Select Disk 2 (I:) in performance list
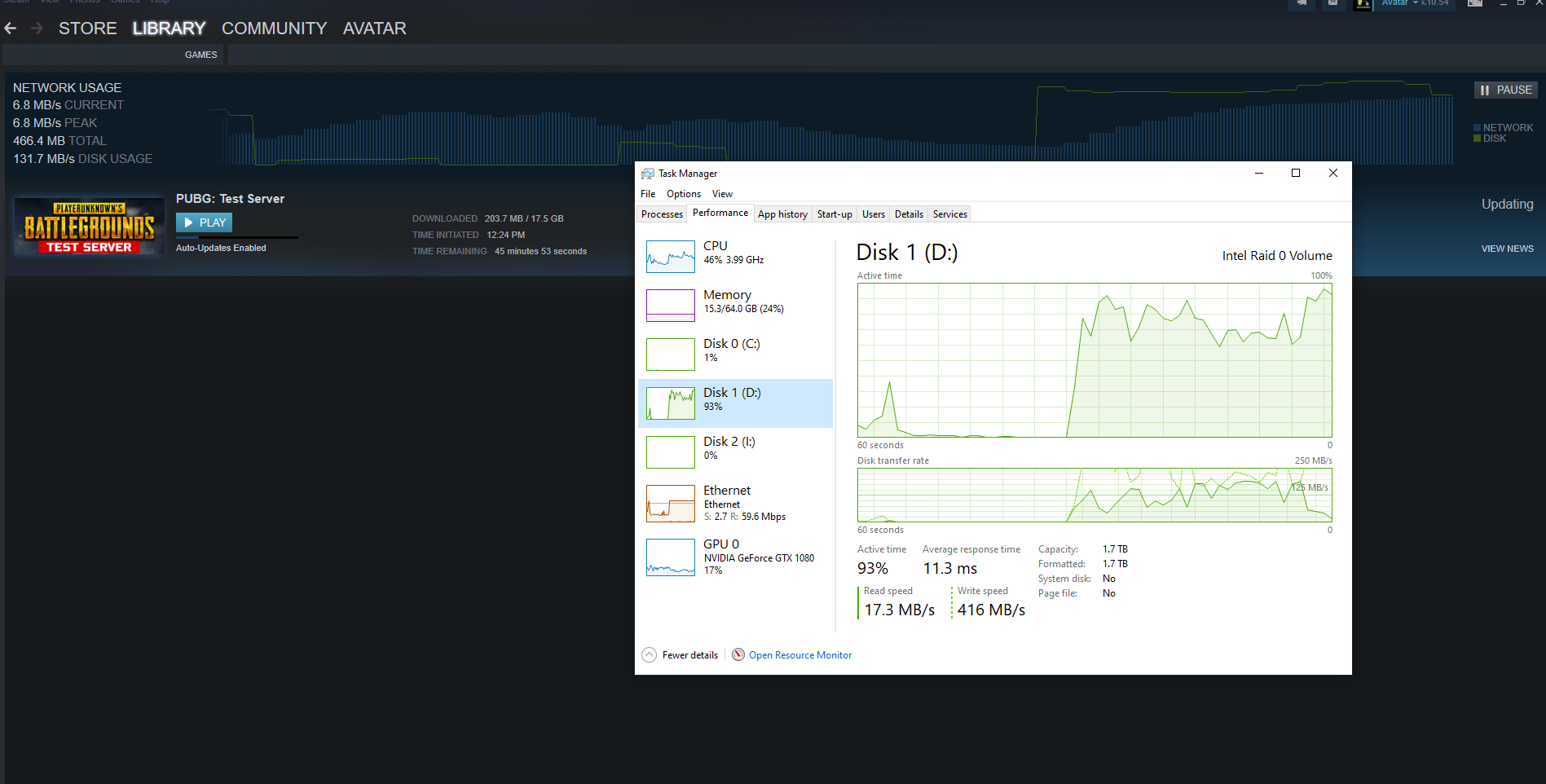1546x784 pixels. tap(735, 452)
